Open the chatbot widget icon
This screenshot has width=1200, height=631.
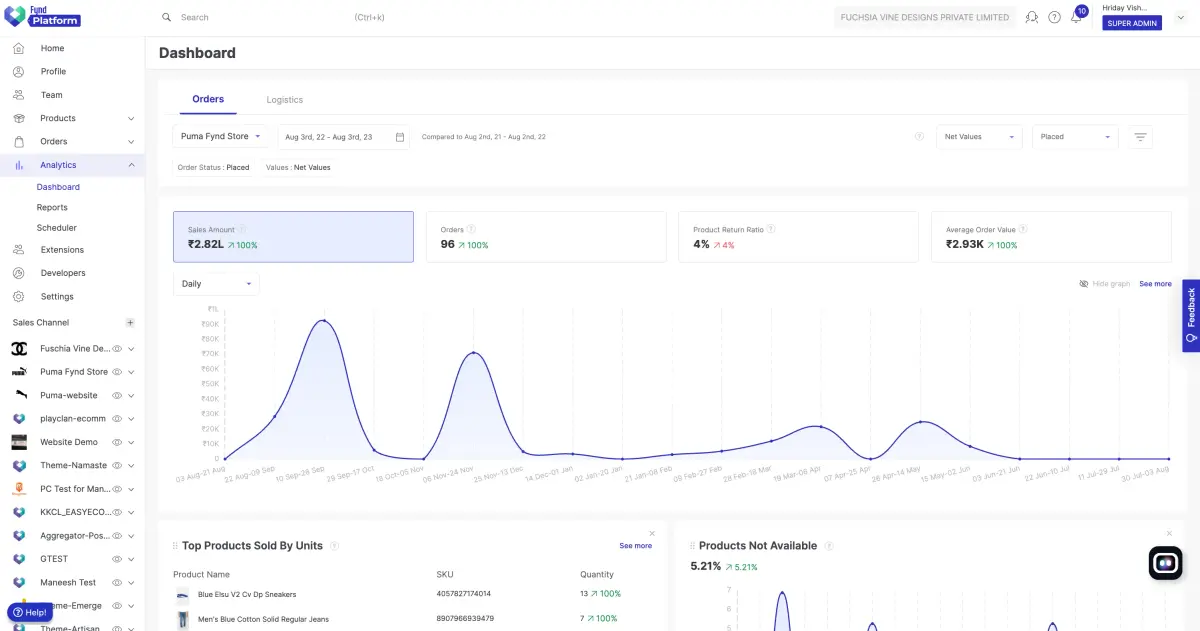click(1165, 563)
